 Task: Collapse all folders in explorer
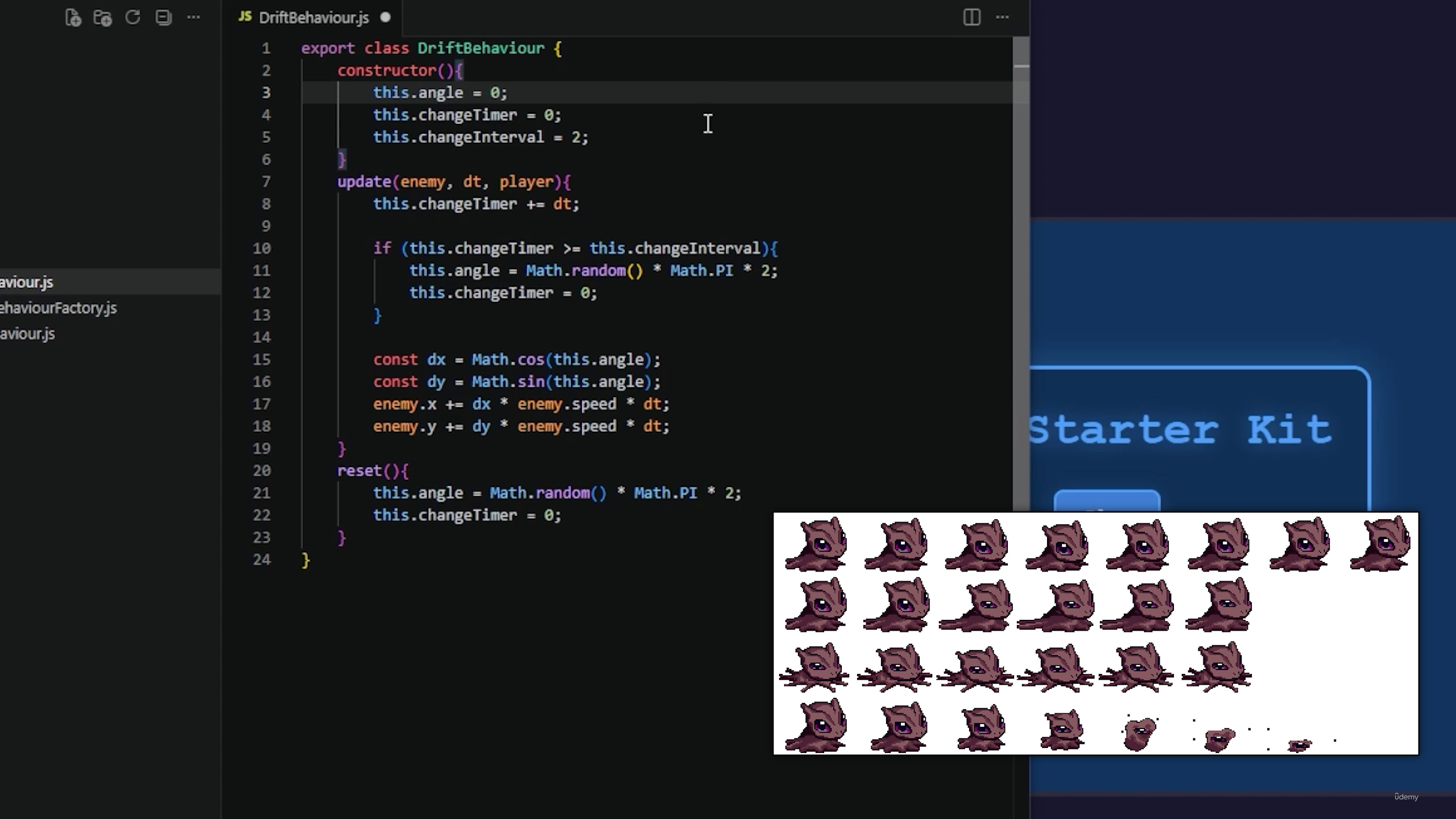(x=164, y=17)
